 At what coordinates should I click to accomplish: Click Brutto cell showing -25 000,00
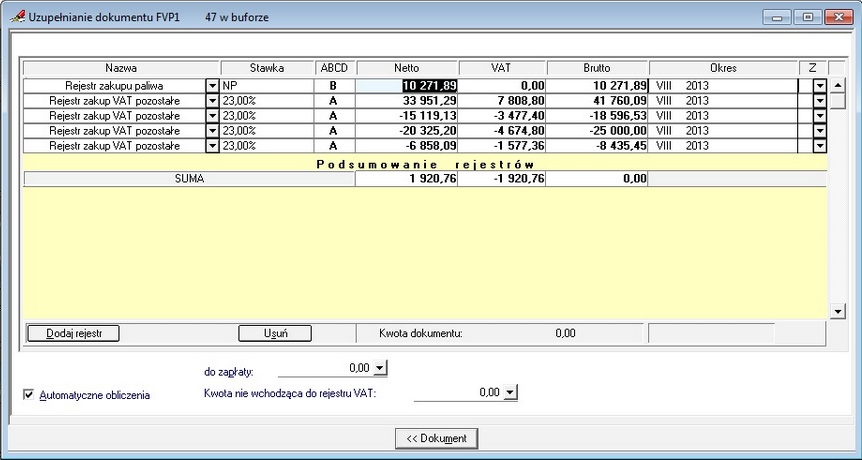point(598,131)
